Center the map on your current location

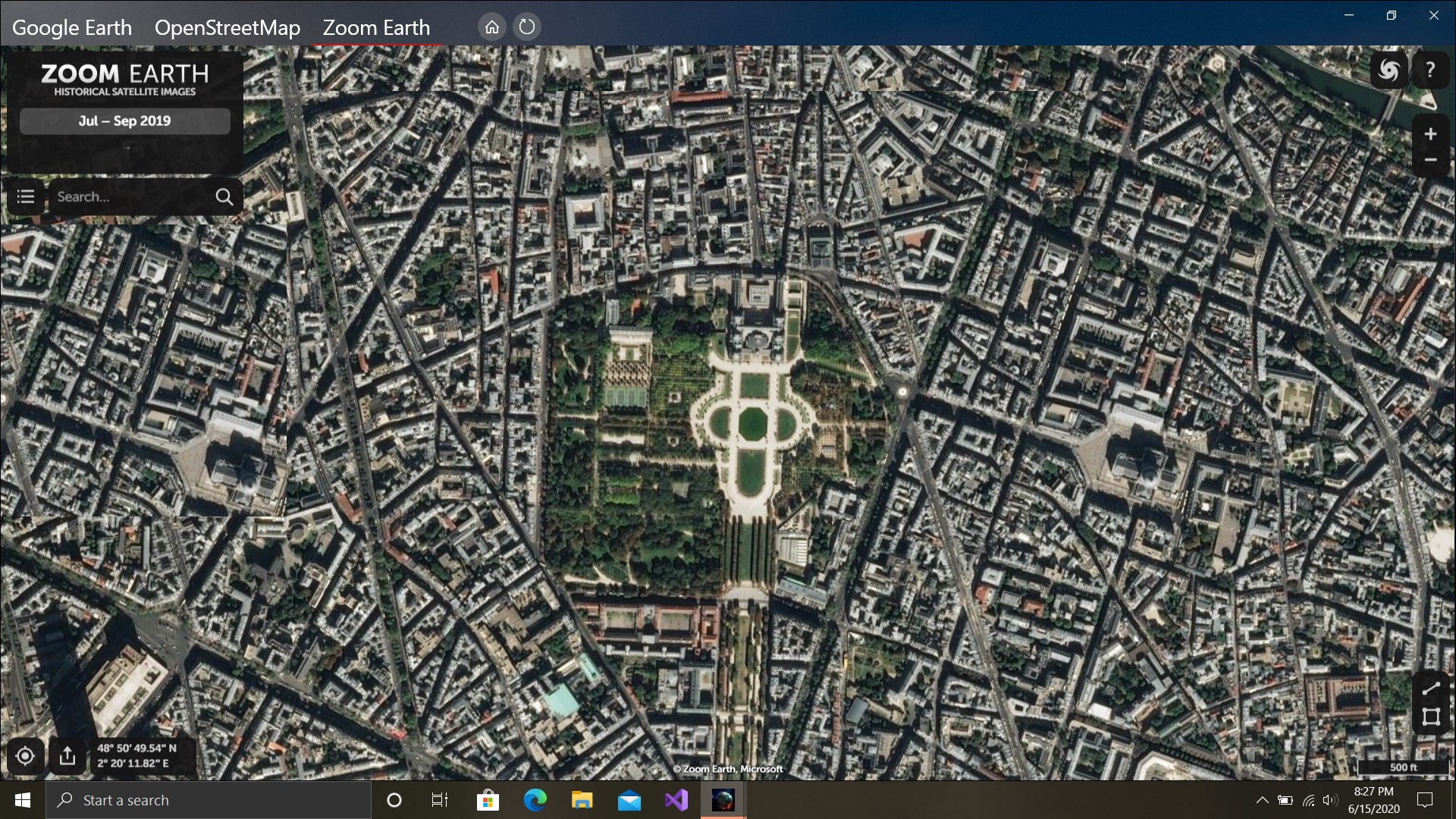[25, 755]
